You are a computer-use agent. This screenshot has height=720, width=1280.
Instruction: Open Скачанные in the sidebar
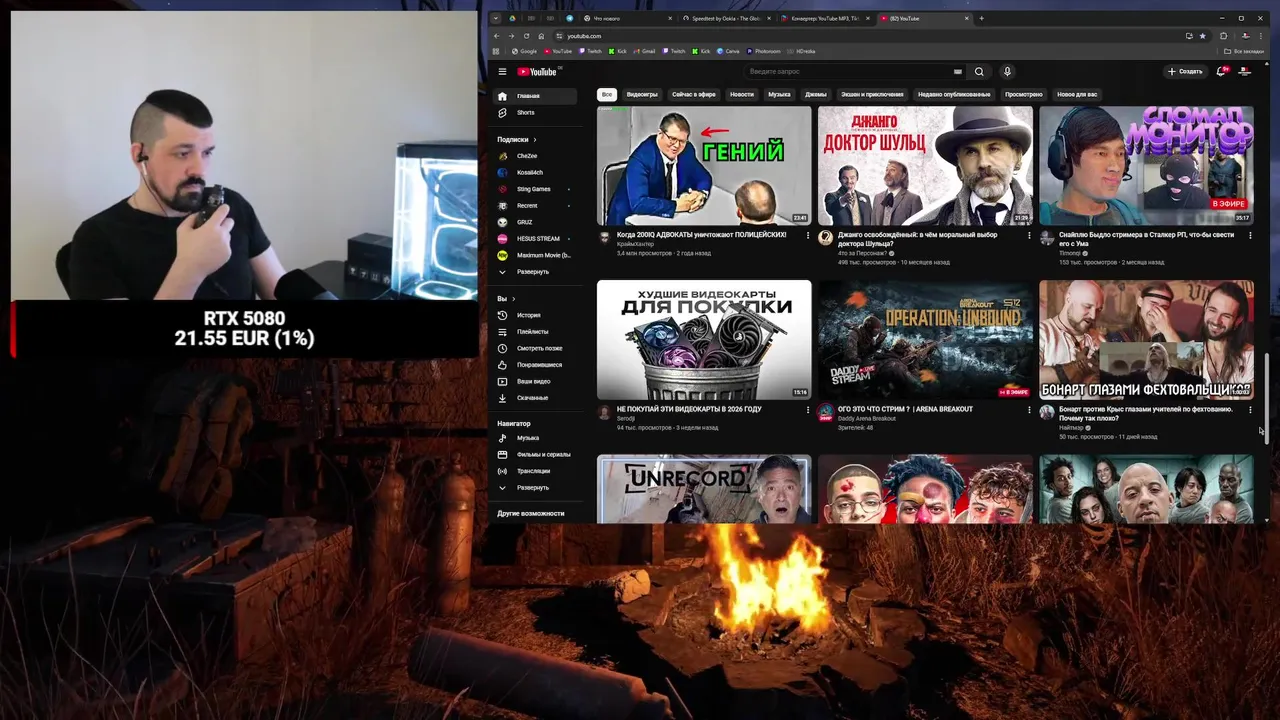coord(536,398)
